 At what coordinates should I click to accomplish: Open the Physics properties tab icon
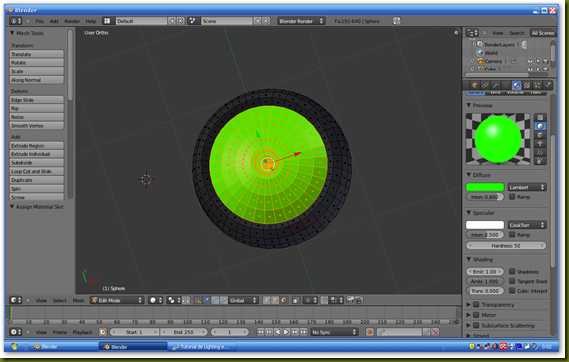coord(548,85)
